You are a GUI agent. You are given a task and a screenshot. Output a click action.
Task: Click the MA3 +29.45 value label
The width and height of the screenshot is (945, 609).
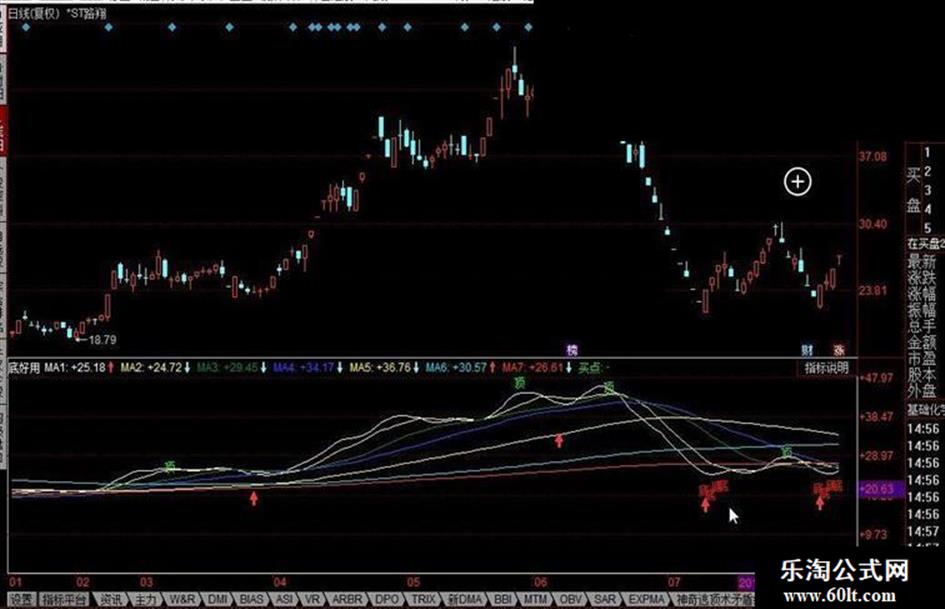227,367
